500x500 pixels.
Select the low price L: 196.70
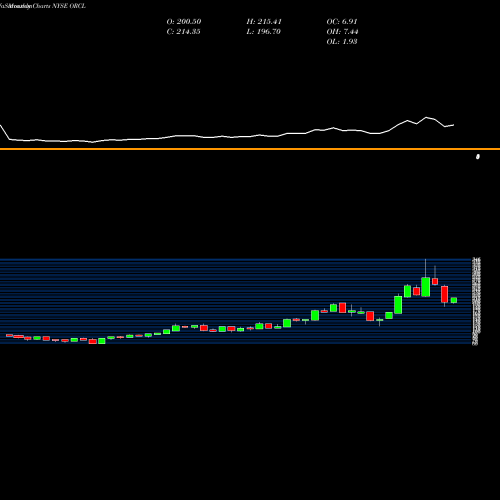[263, 32]
